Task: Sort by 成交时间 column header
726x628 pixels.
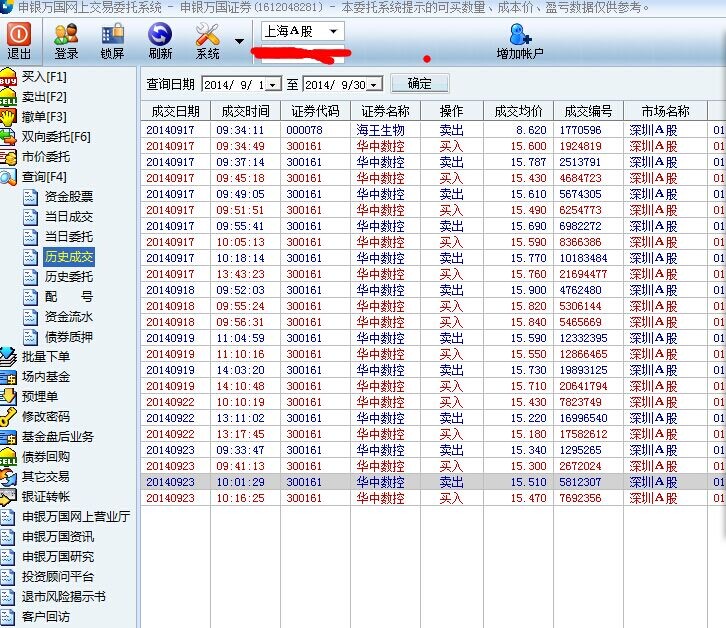Action: 245,111
